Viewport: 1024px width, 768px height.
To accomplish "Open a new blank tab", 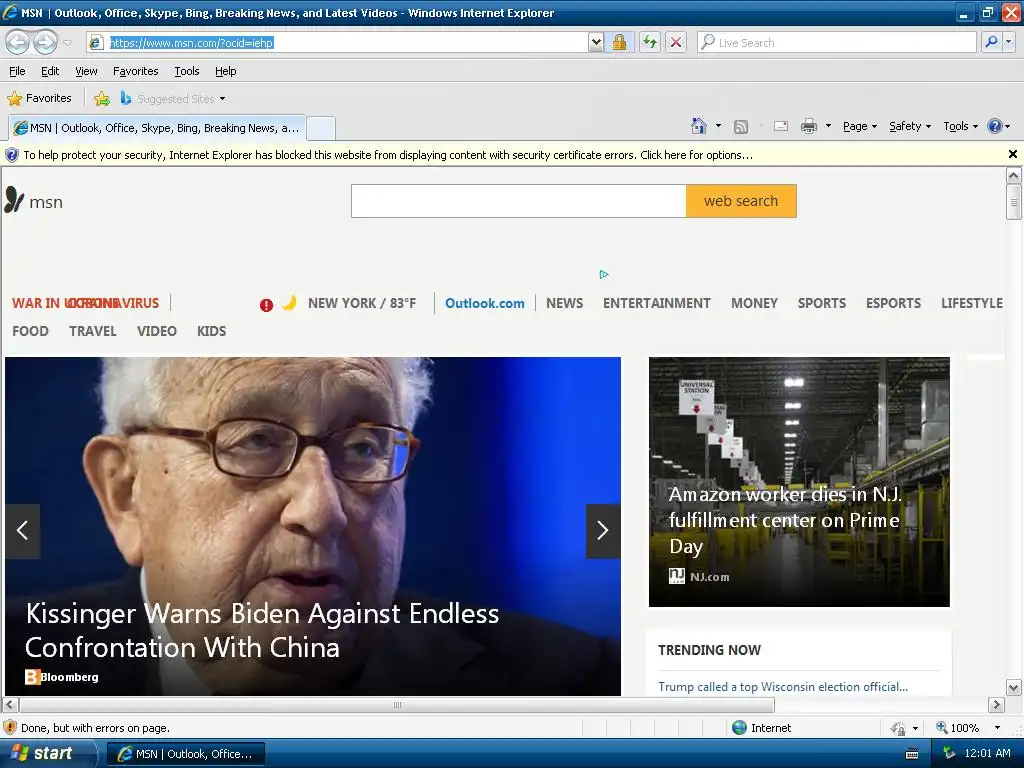I will pyautogui.click(x=321, y=128).
